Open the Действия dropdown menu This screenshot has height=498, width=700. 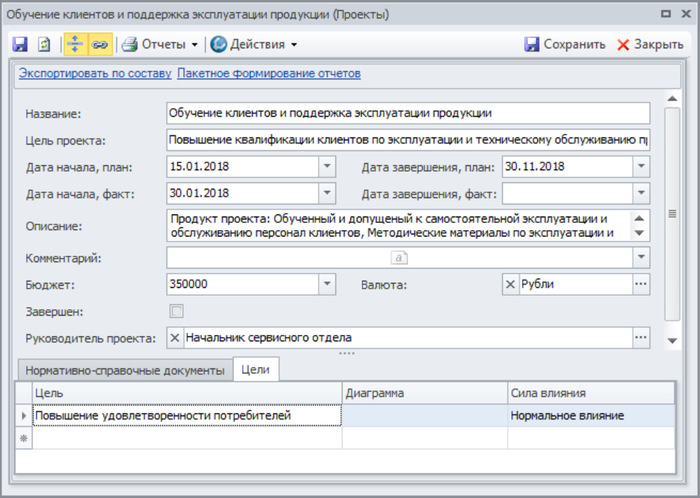(x=255, y=45)
